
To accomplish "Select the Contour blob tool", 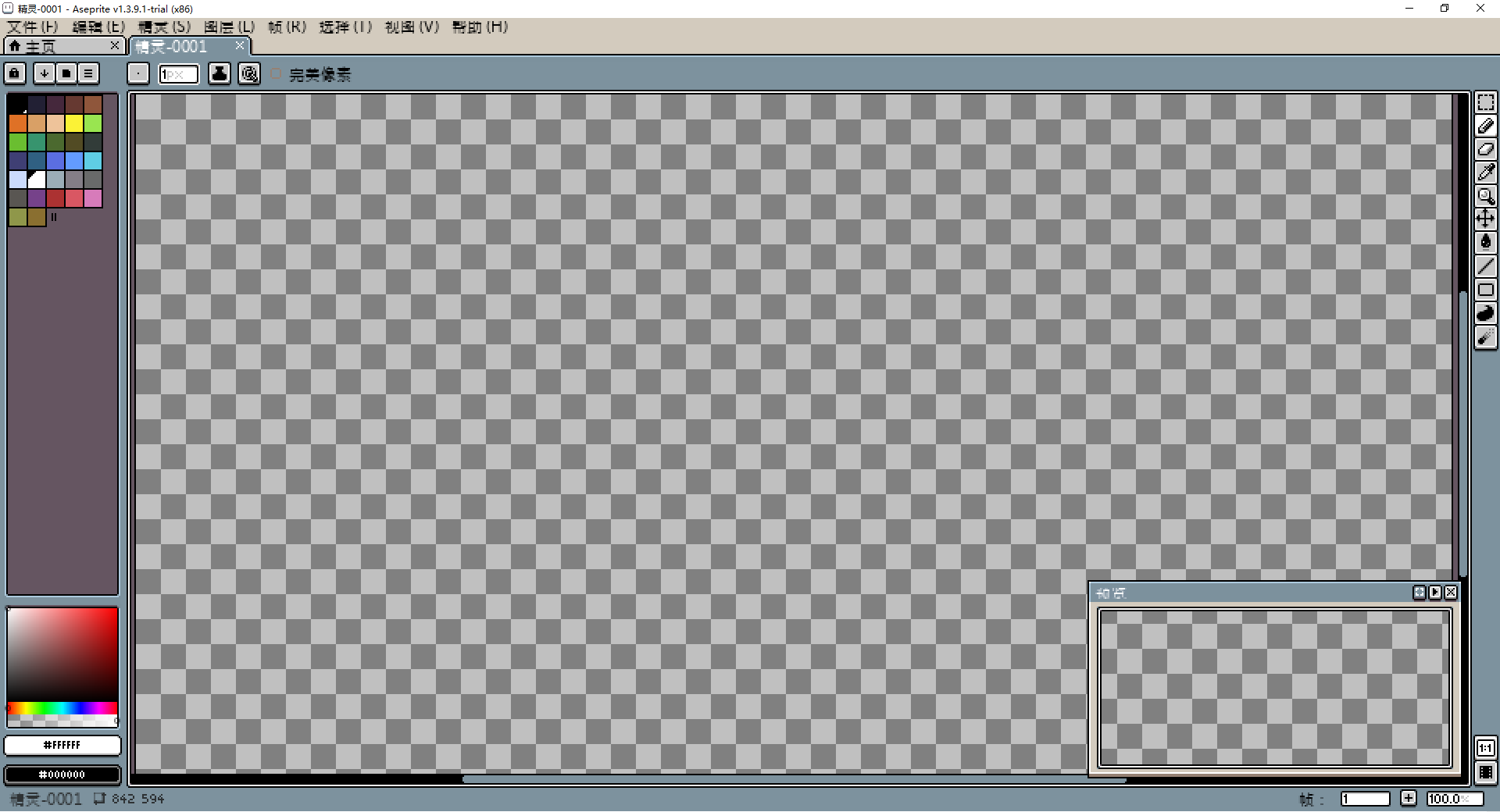I will (x=1485, y=313).
